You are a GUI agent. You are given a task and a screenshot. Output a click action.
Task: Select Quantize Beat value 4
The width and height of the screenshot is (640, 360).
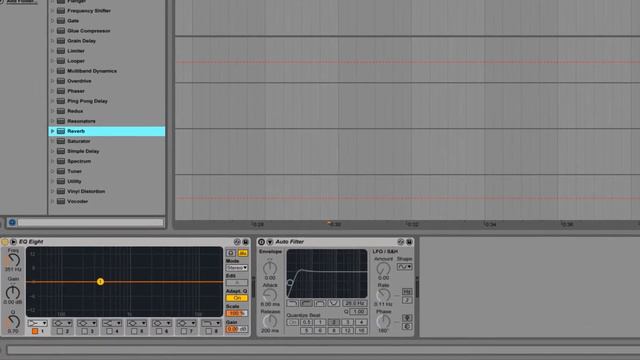coord(361,322)
